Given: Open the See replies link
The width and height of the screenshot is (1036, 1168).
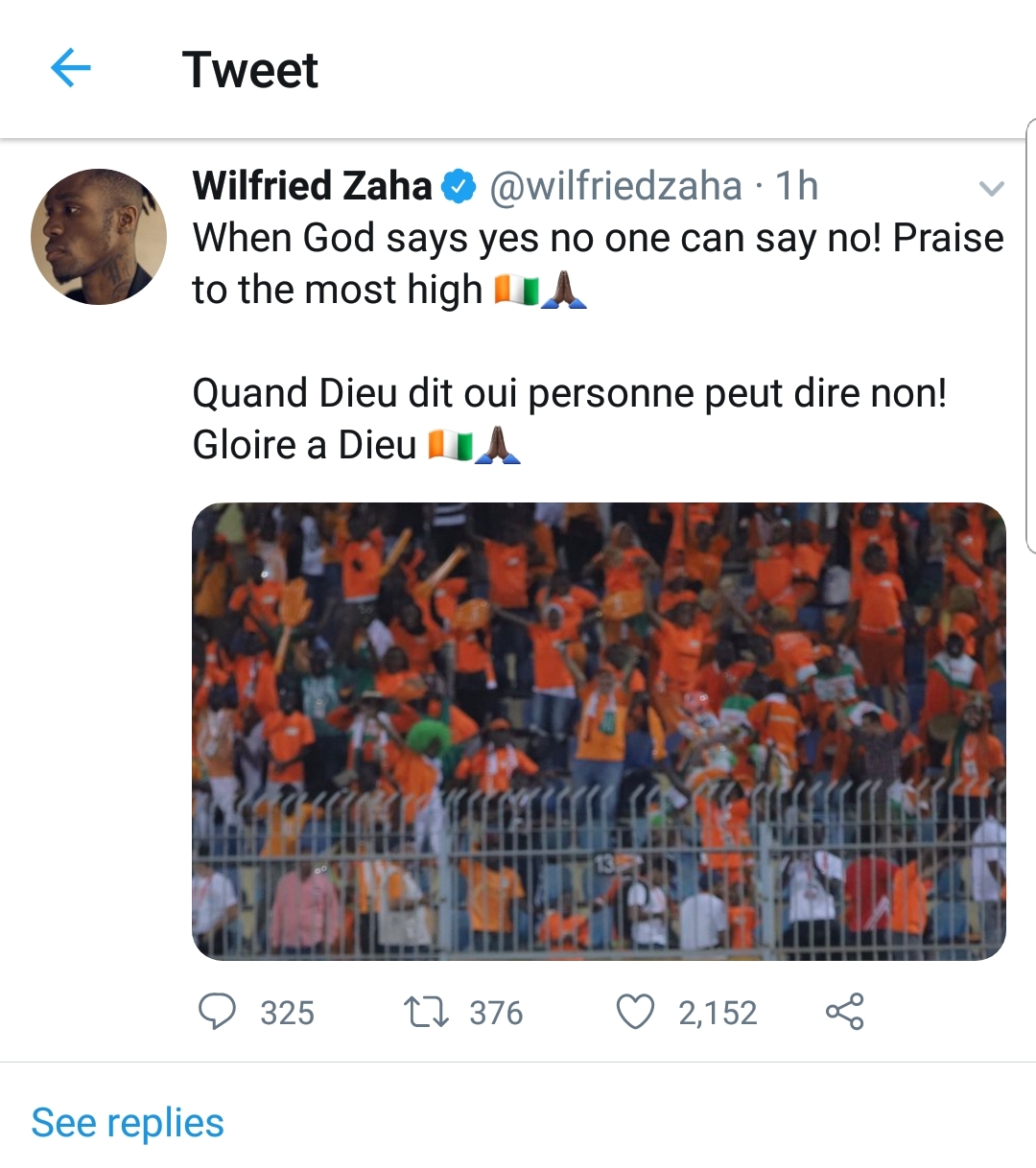Looking at the screenshot, I should pos(128,1123).
